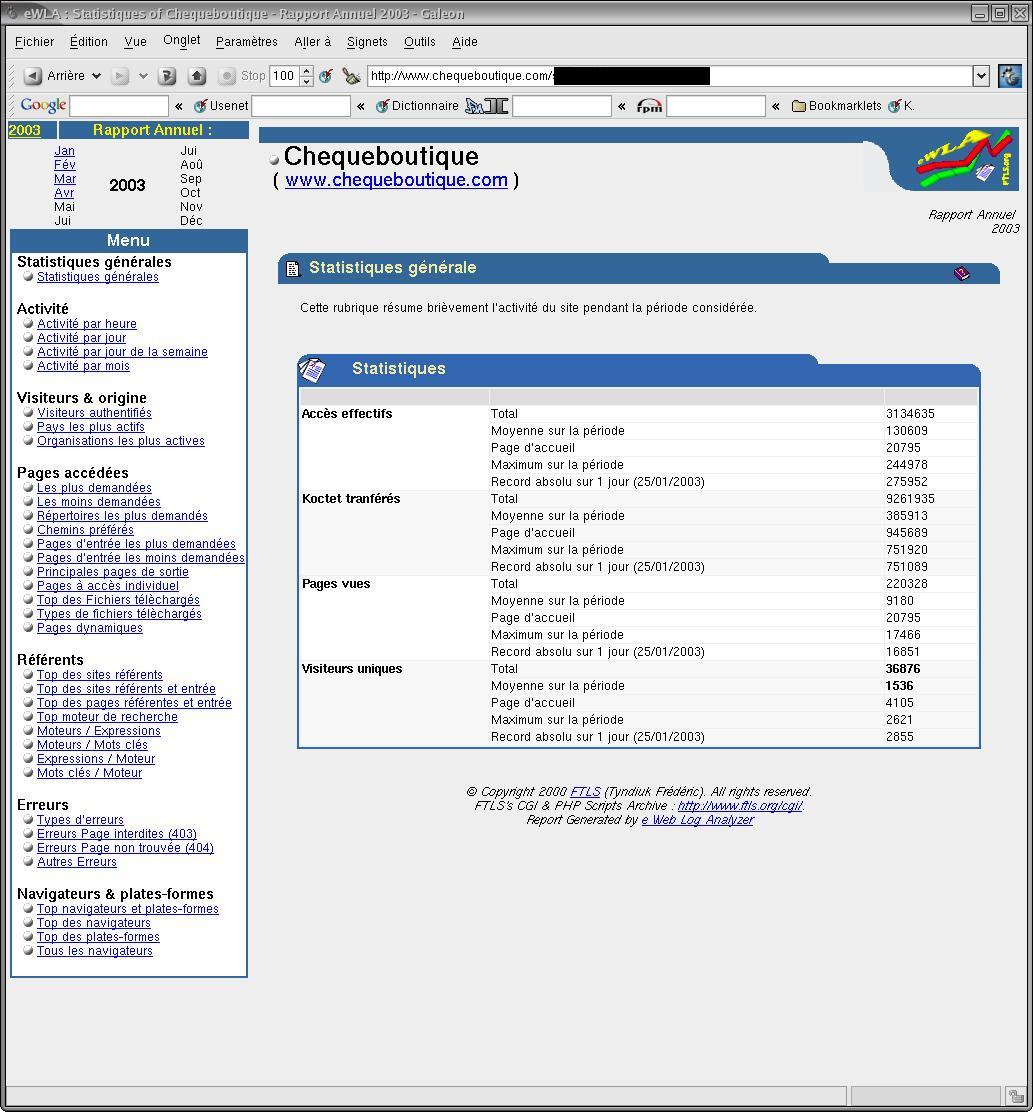
Task: Collapse Usenet field with its chevron
Action: [361, 106]
